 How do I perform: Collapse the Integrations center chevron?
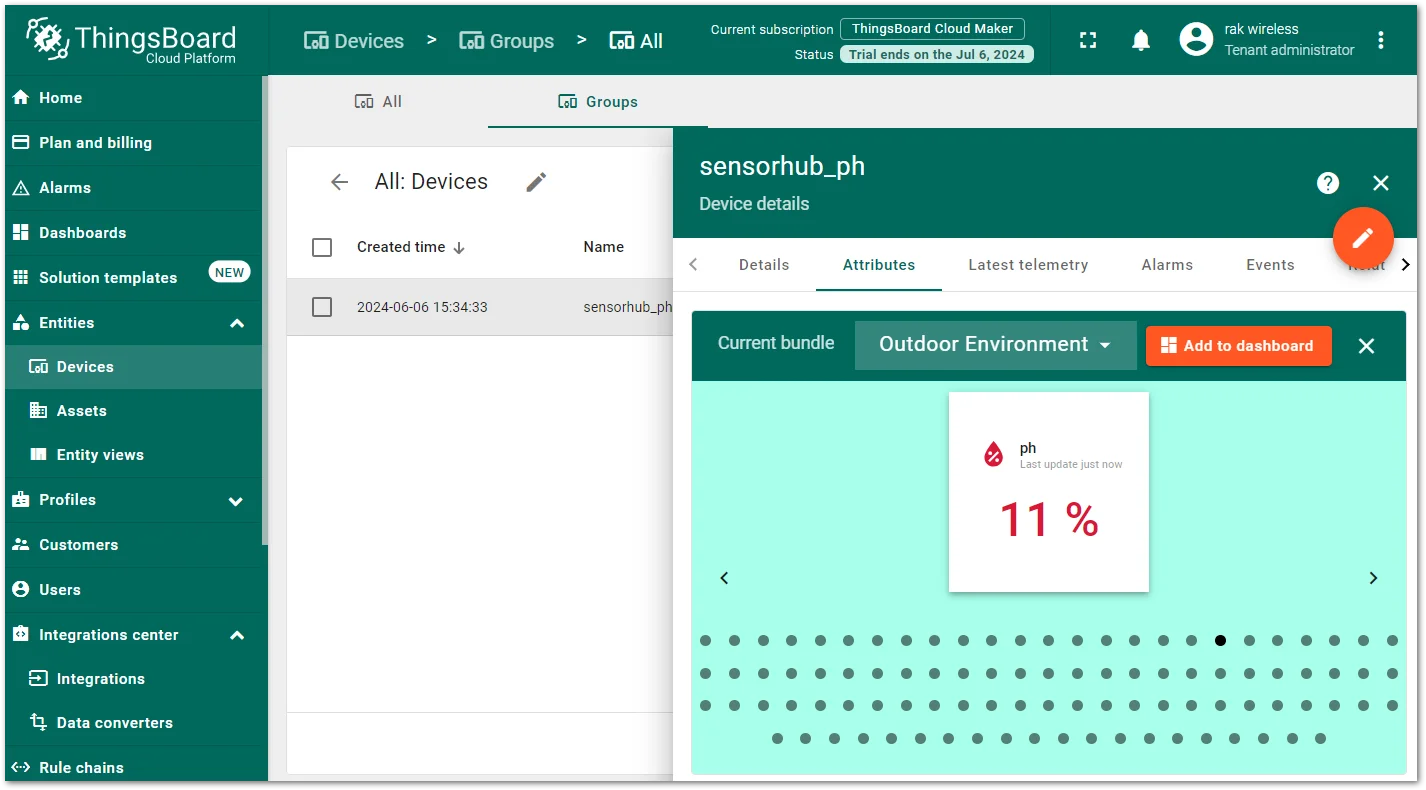point(237,635)
